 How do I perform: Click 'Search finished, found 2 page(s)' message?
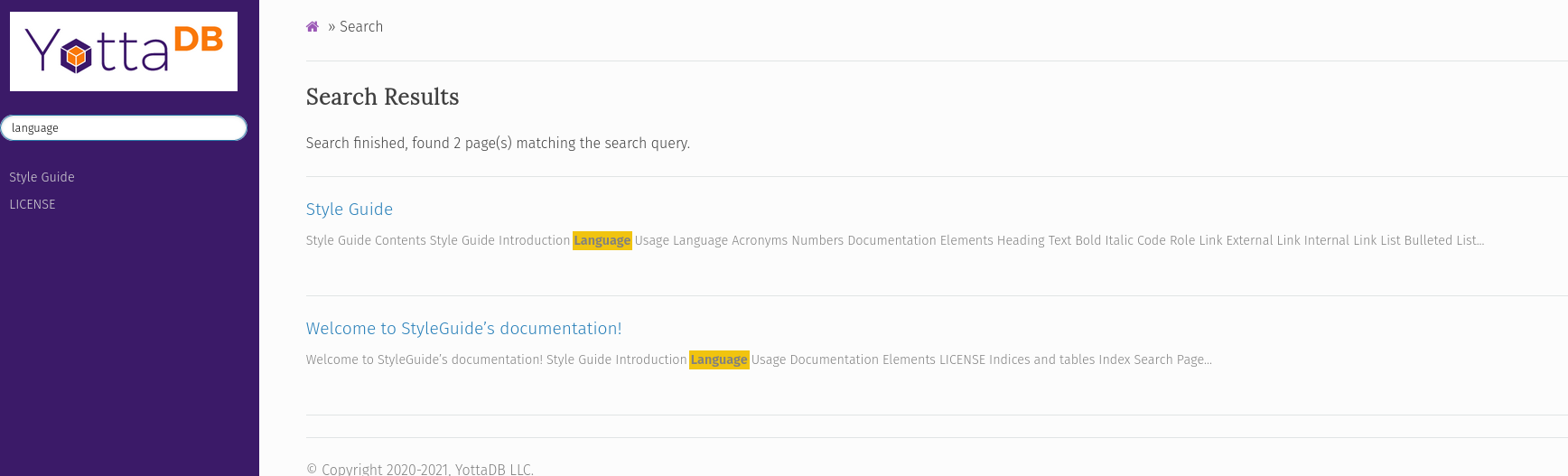pos(498,143)
